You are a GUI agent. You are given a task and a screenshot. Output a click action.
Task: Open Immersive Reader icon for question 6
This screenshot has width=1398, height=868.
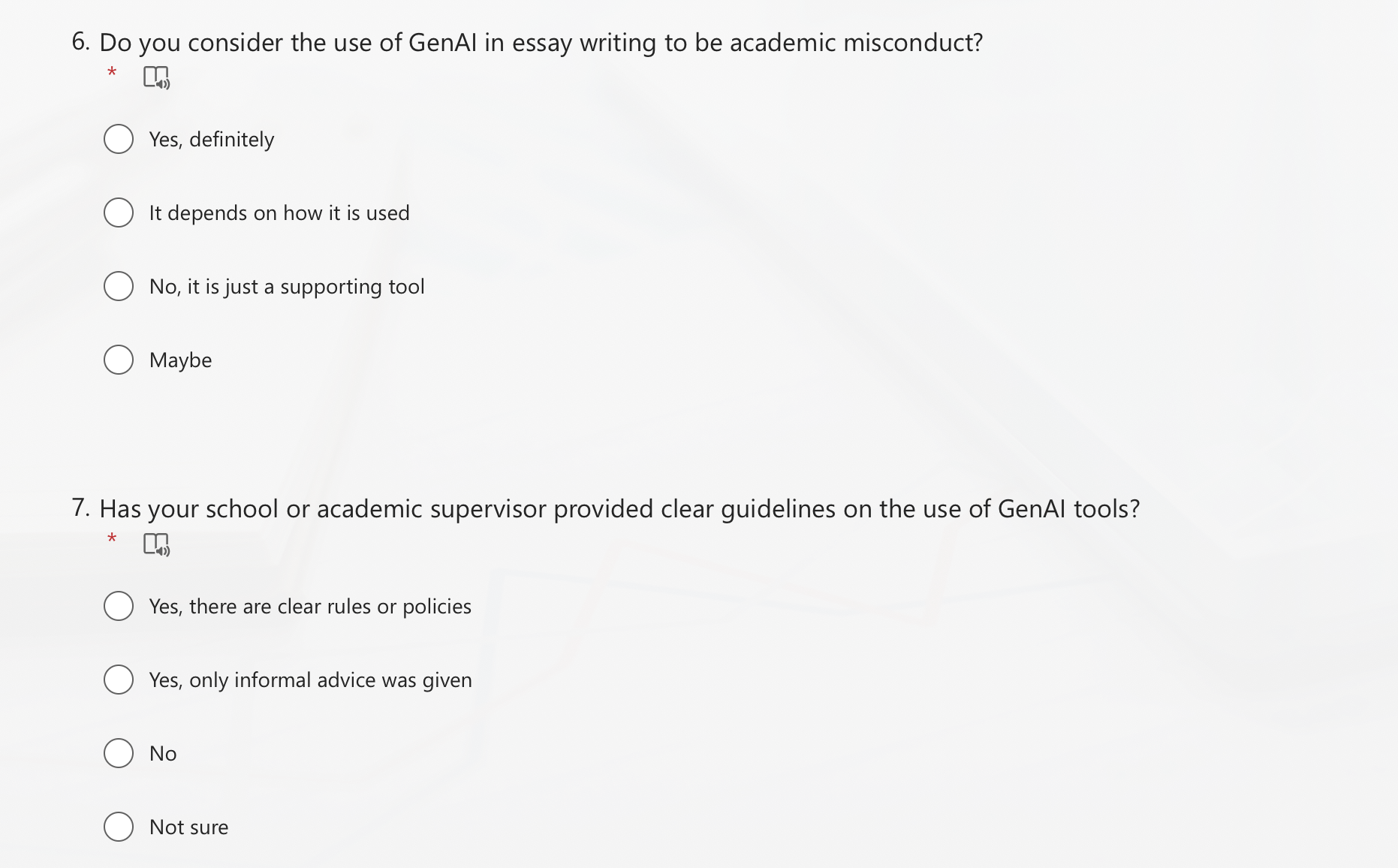pyautogui.click(x=156, y=77)
